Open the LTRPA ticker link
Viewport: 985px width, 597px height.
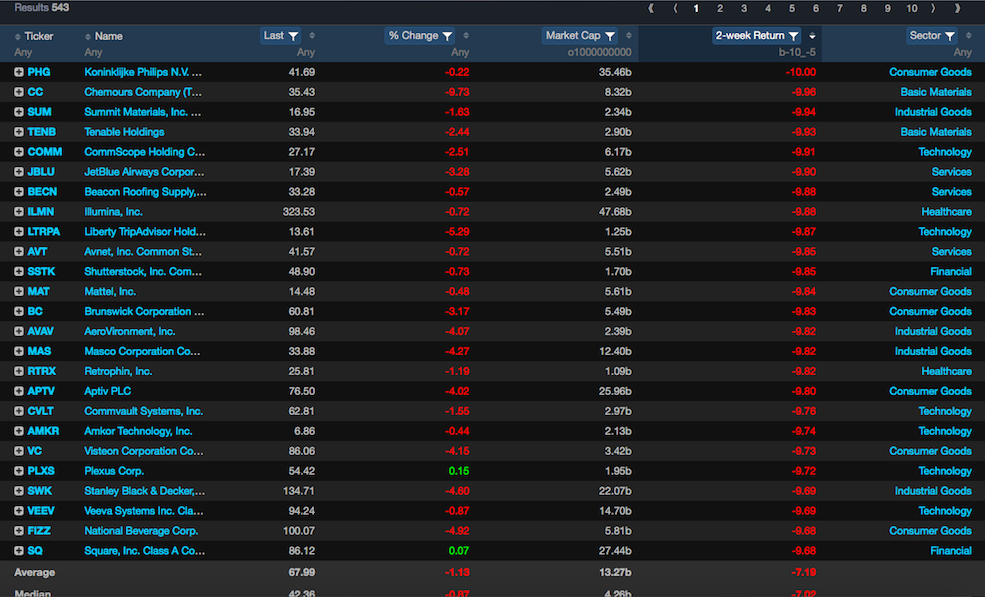coord(44,232)
